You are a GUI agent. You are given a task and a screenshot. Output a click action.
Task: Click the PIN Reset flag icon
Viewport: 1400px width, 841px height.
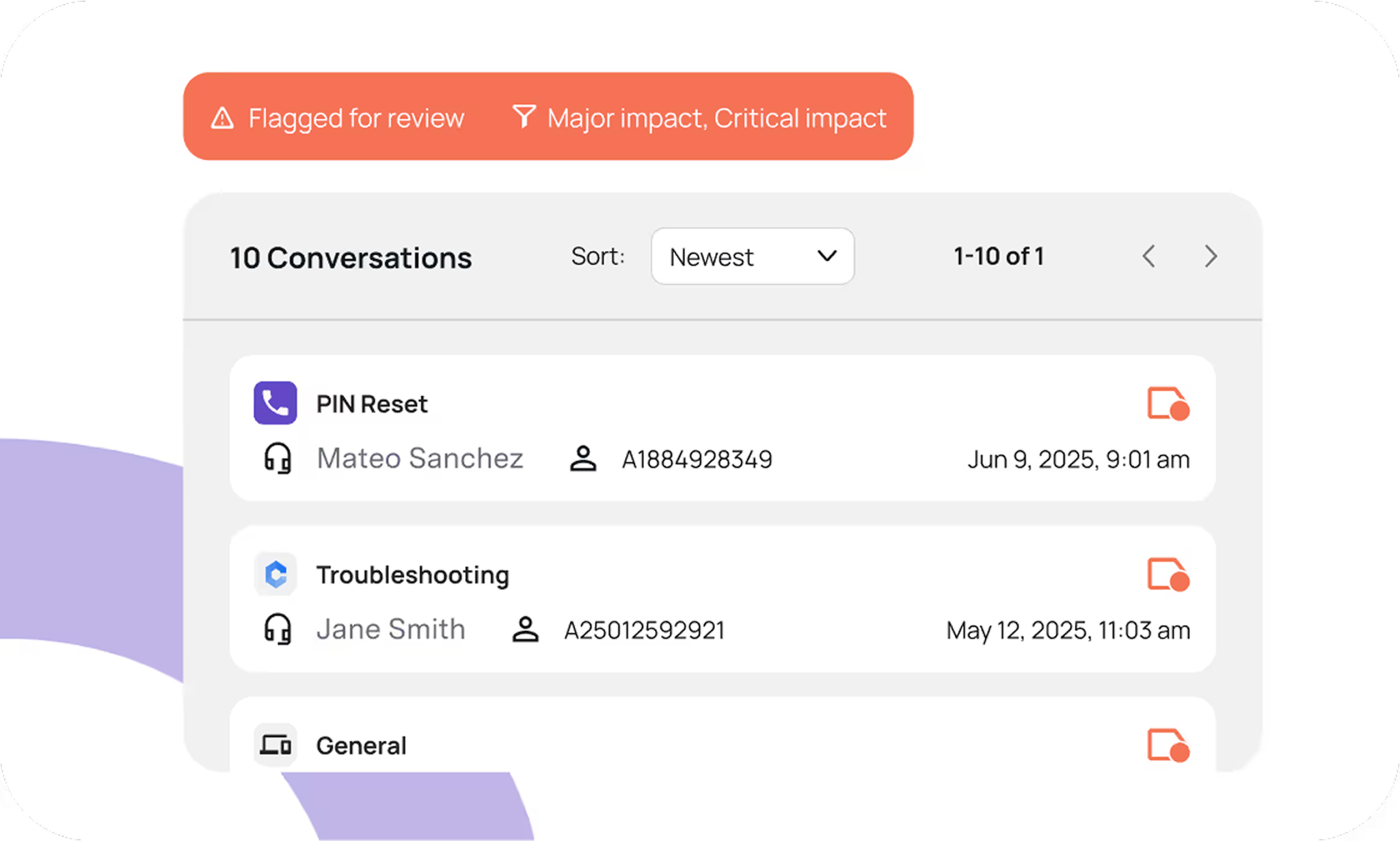[1168, 403]
